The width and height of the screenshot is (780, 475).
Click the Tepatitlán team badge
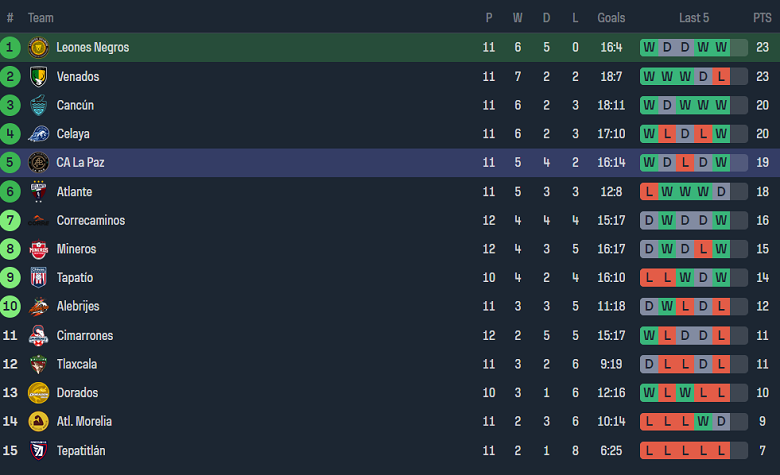click(39, 451)
